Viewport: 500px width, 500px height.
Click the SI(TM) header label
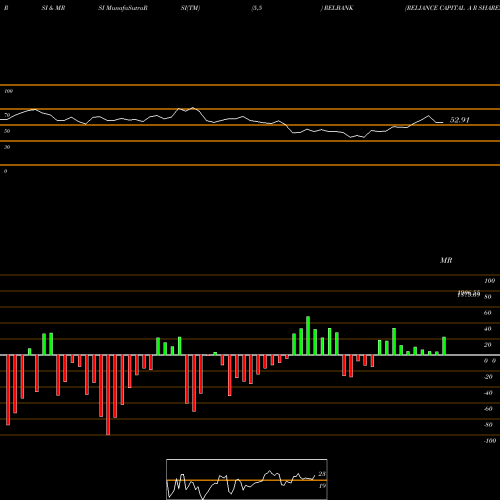coord(190,8)
